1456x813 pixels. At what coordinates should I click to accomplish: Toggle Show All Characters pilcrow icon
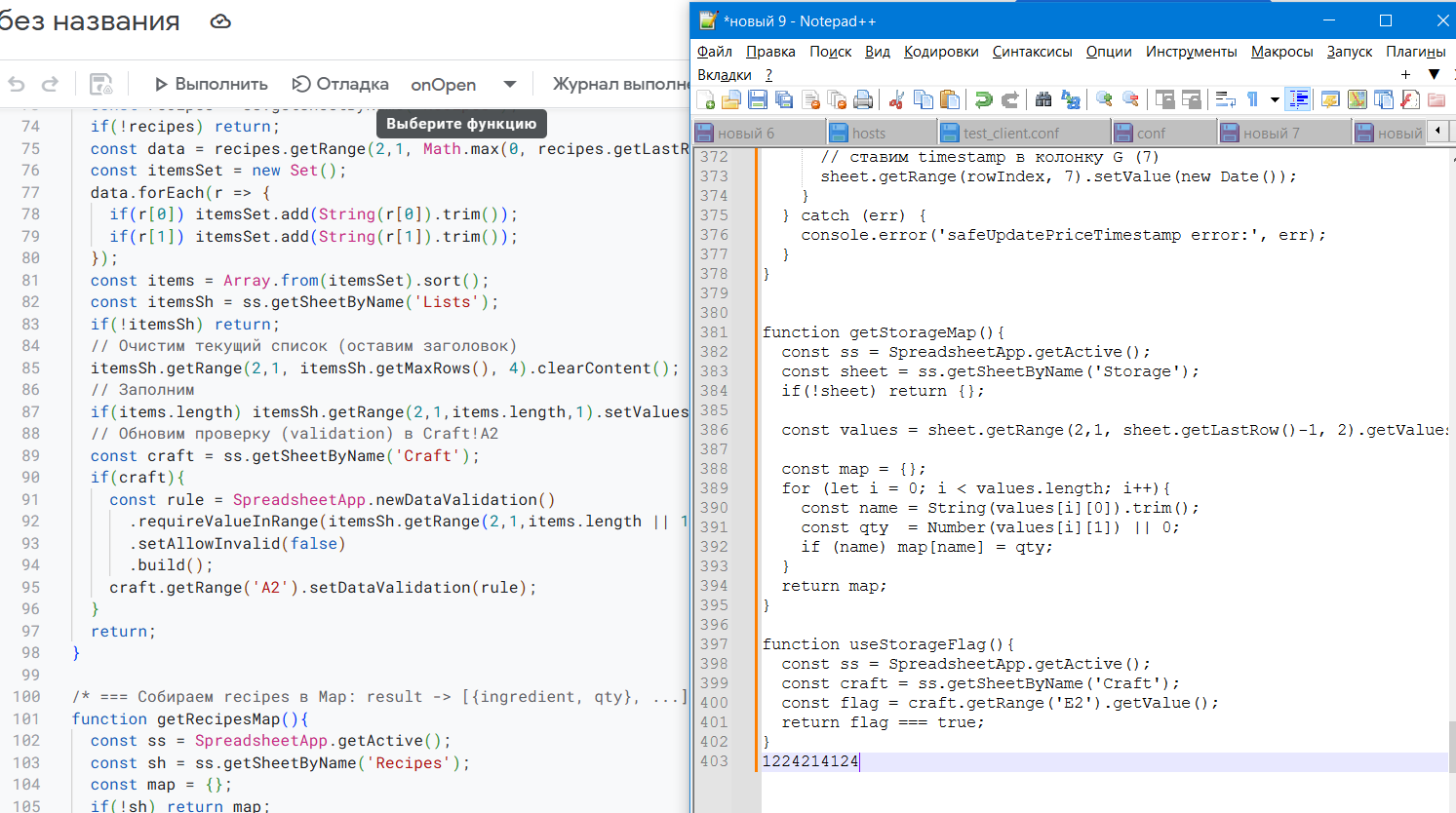click(x=1252, y=99)
